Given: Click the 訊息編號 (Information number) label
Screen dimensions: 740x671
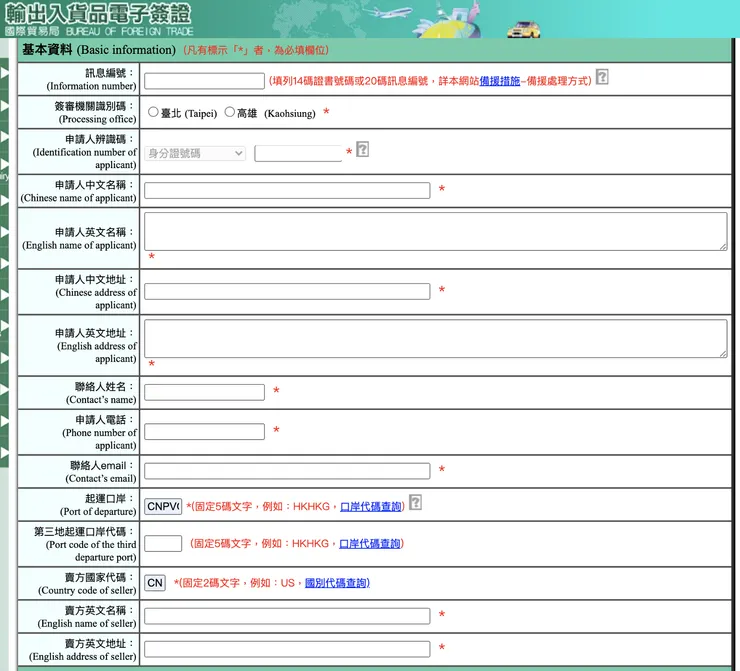Looking at the screenshot, I should pyautogui.click(x=91, y=79).
